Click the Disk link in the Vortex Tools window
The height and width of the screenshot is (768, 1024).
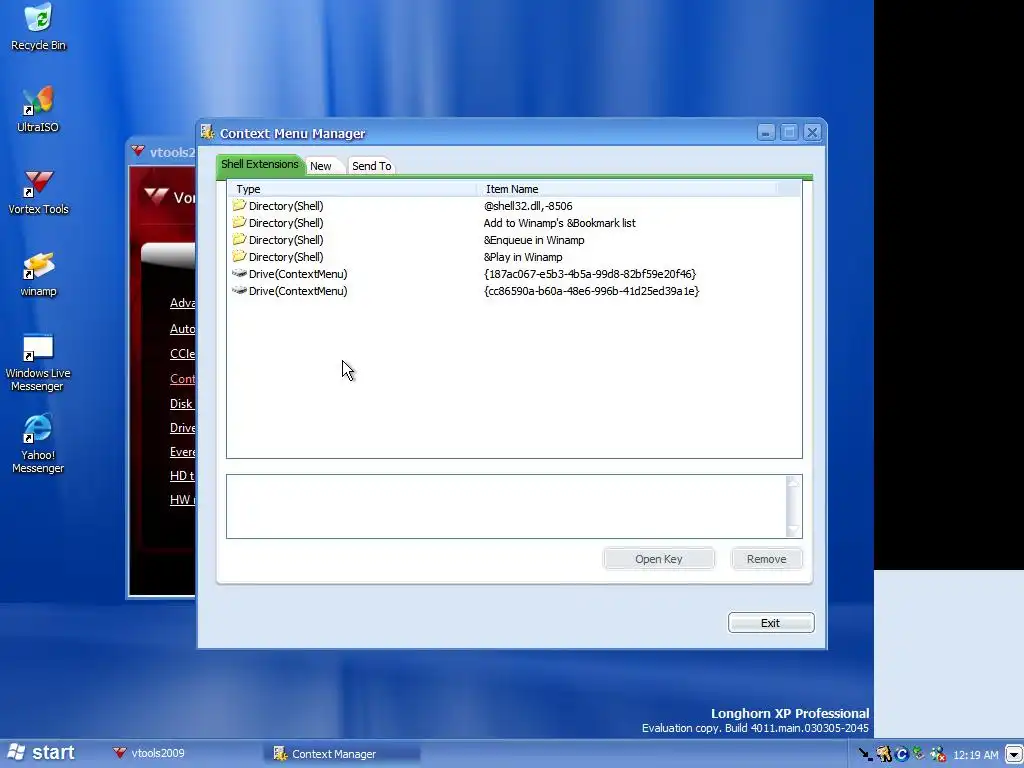coord(182,404)
